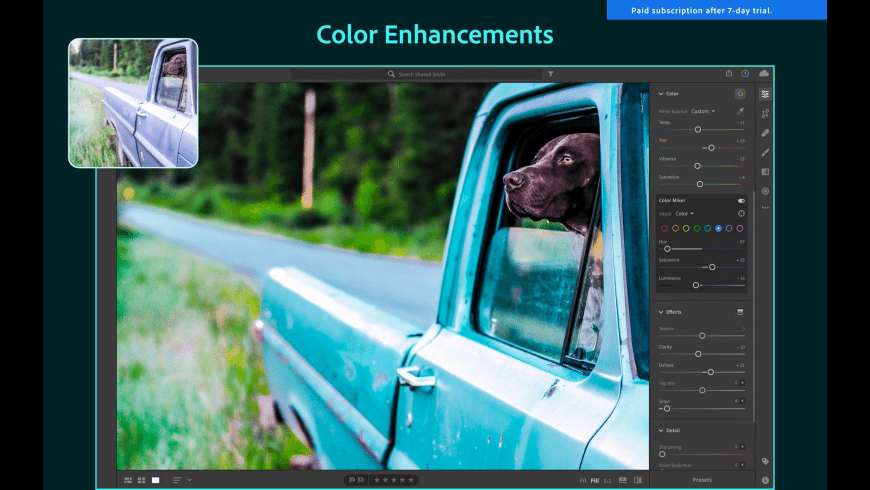Select the Crop and Rotate tool

pyautogui.click(x=765, y=113)
